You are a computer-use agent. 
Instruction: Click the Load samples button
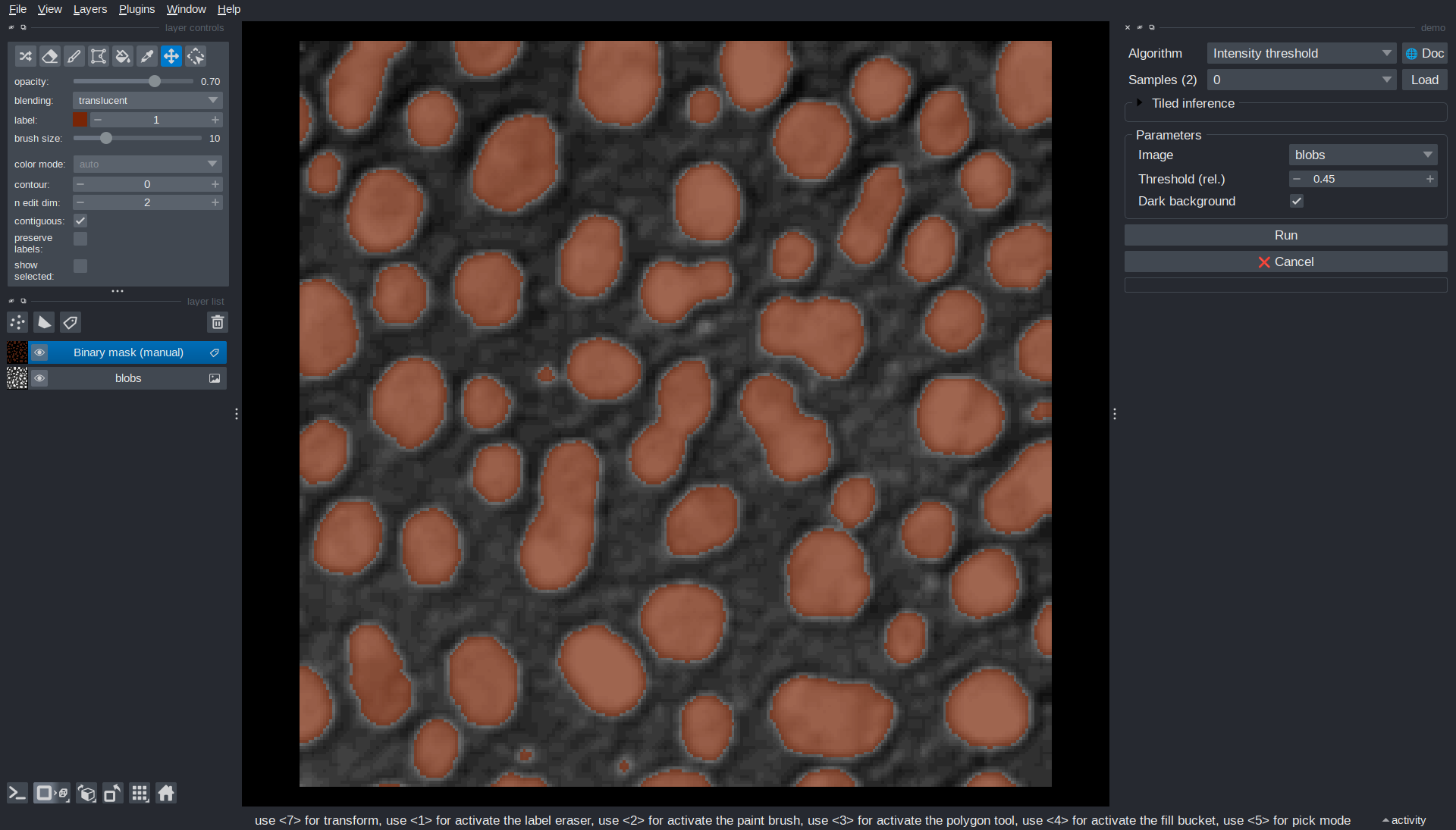(x=1424, y=80)
